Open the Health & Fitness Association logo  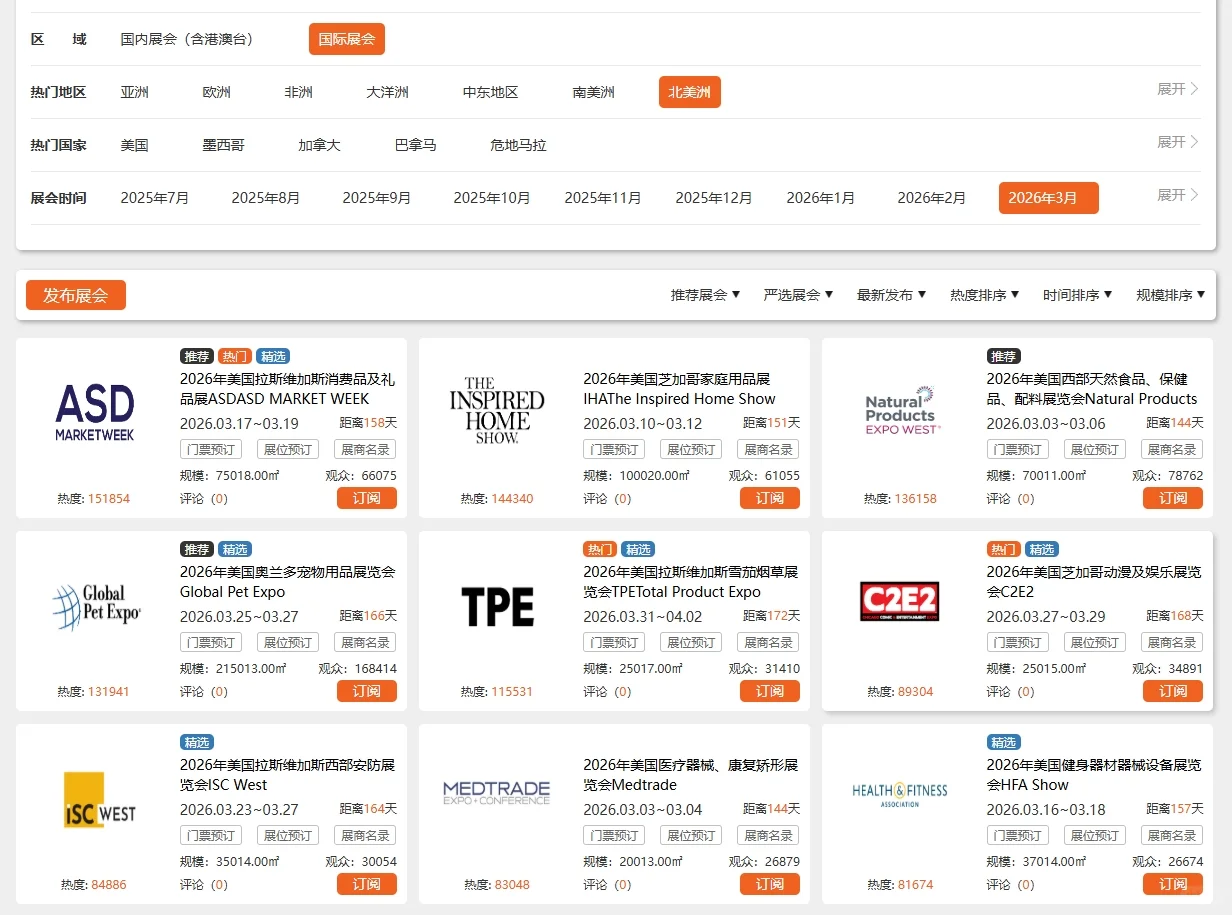[900, 795]
